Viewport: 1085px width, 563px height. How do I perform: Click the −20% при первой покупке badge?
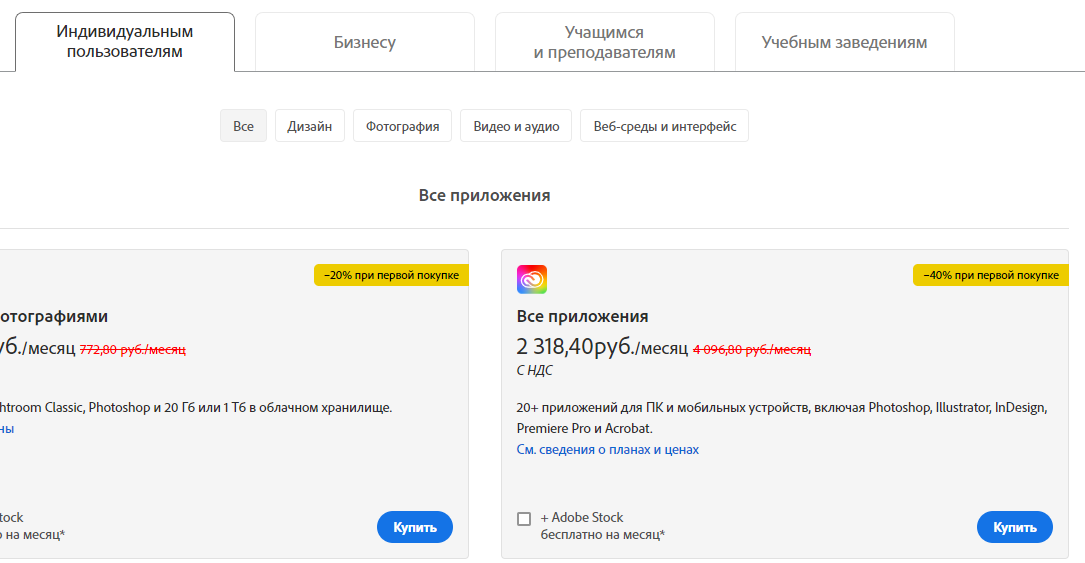click(391, 275)
